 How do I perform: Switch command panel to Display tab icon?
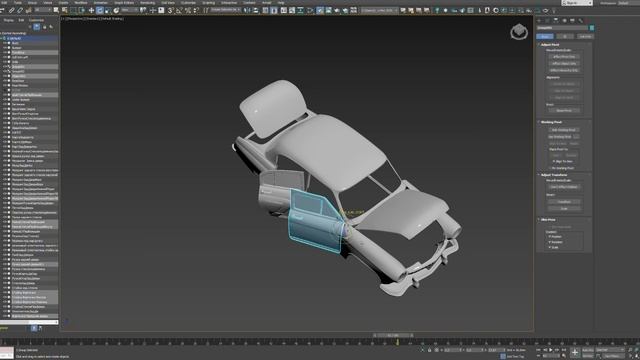pos(572,20)
